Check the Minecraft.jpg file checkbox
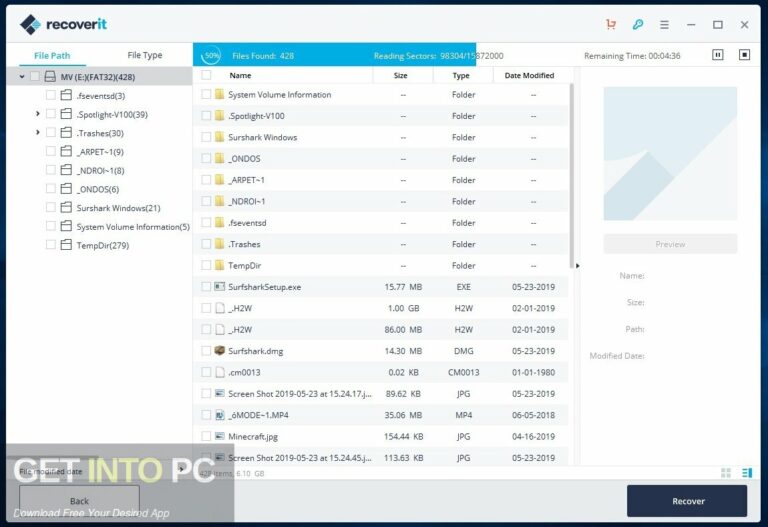The width and height of the screenshot is (768, 527). [x=206, y=436]
